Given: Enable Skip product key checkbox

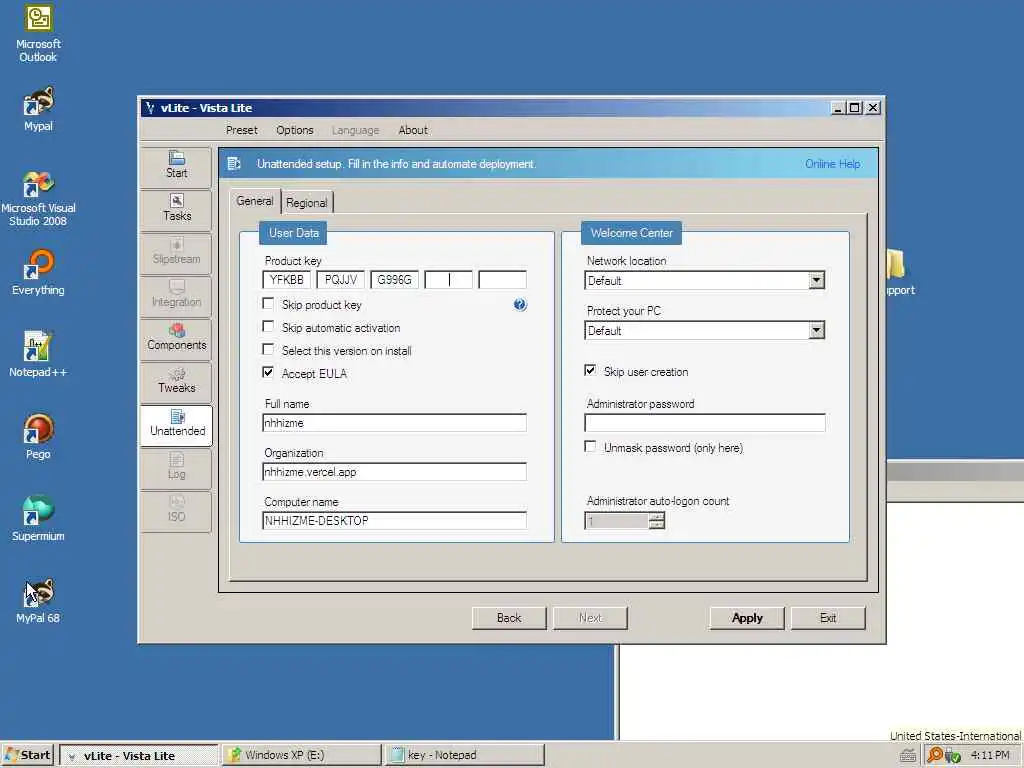Looking at the screenshot, I should coord(268,304).
